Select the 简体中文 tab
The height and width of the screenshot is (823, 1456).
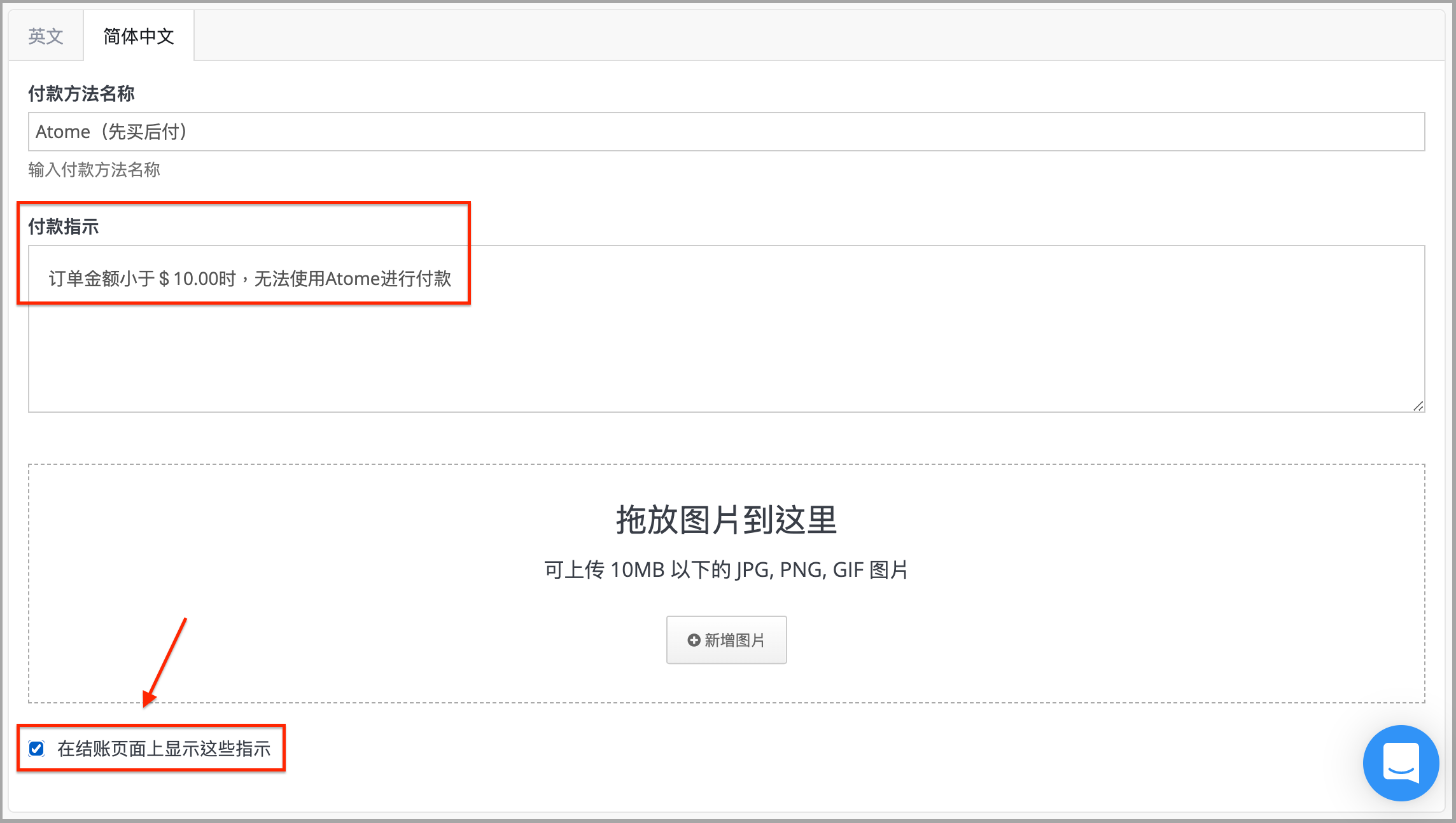pyautogui.click(x=139, y=36)
